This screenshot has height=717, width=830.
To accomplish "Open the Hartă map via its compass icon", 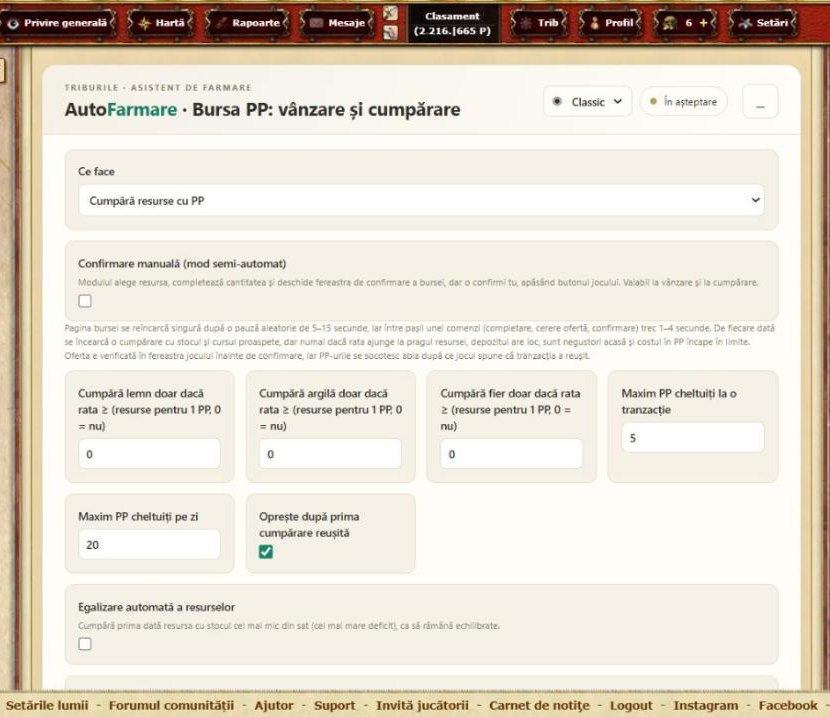I will click(x=144, y=23).
